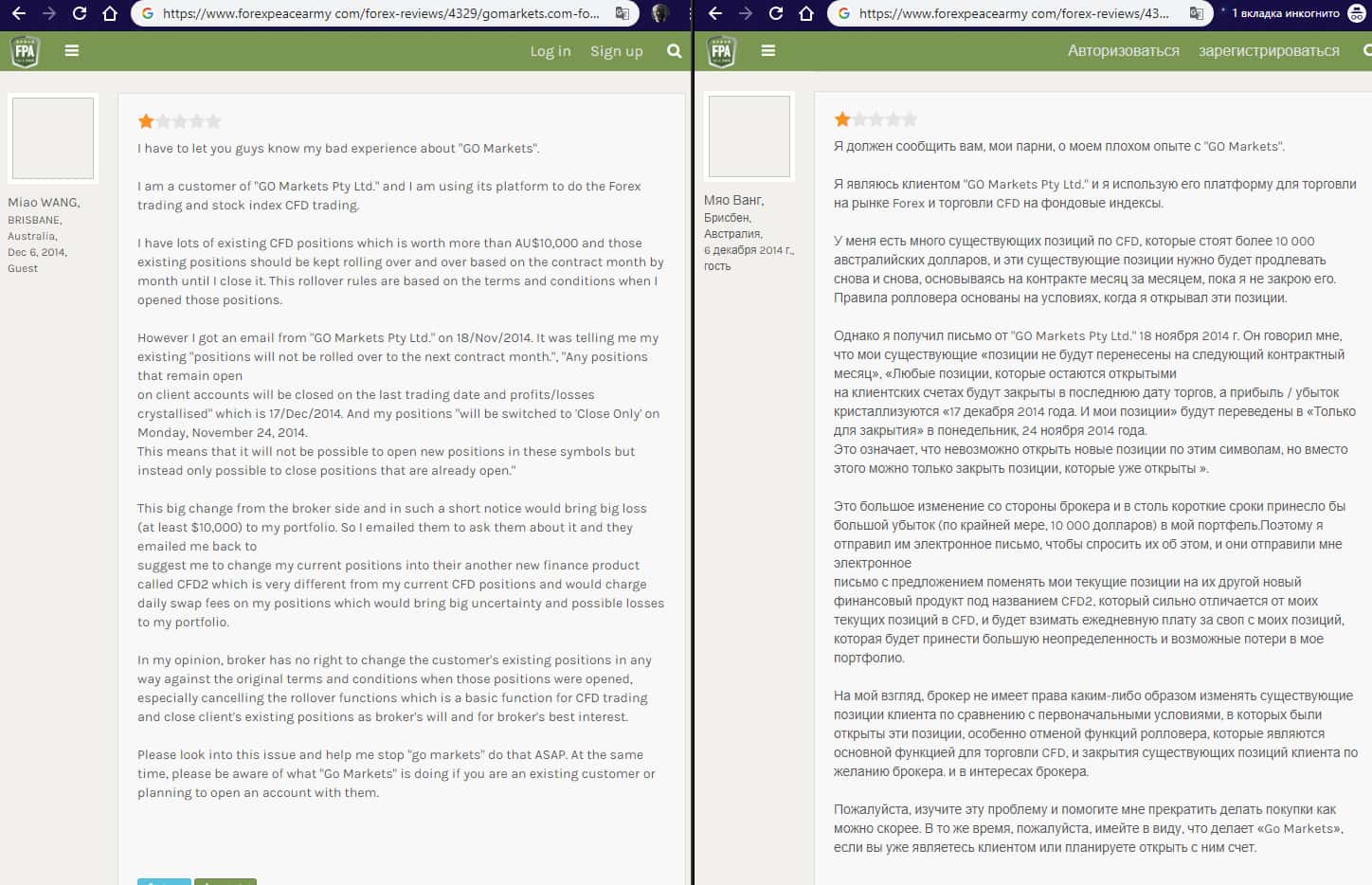Click the incognito icon in right window
Image resolution: width=1372 pixels, height=885 pixels.
1357,13
